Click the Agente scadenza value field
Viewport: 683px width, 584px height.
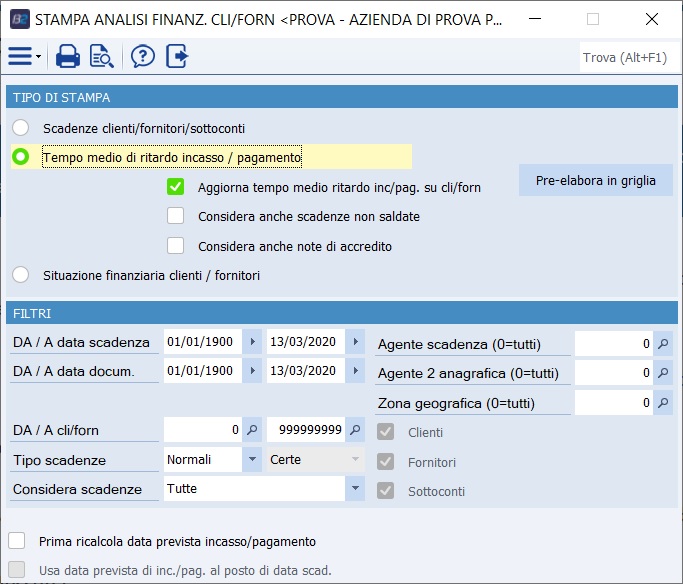click(x=614, y=344)
